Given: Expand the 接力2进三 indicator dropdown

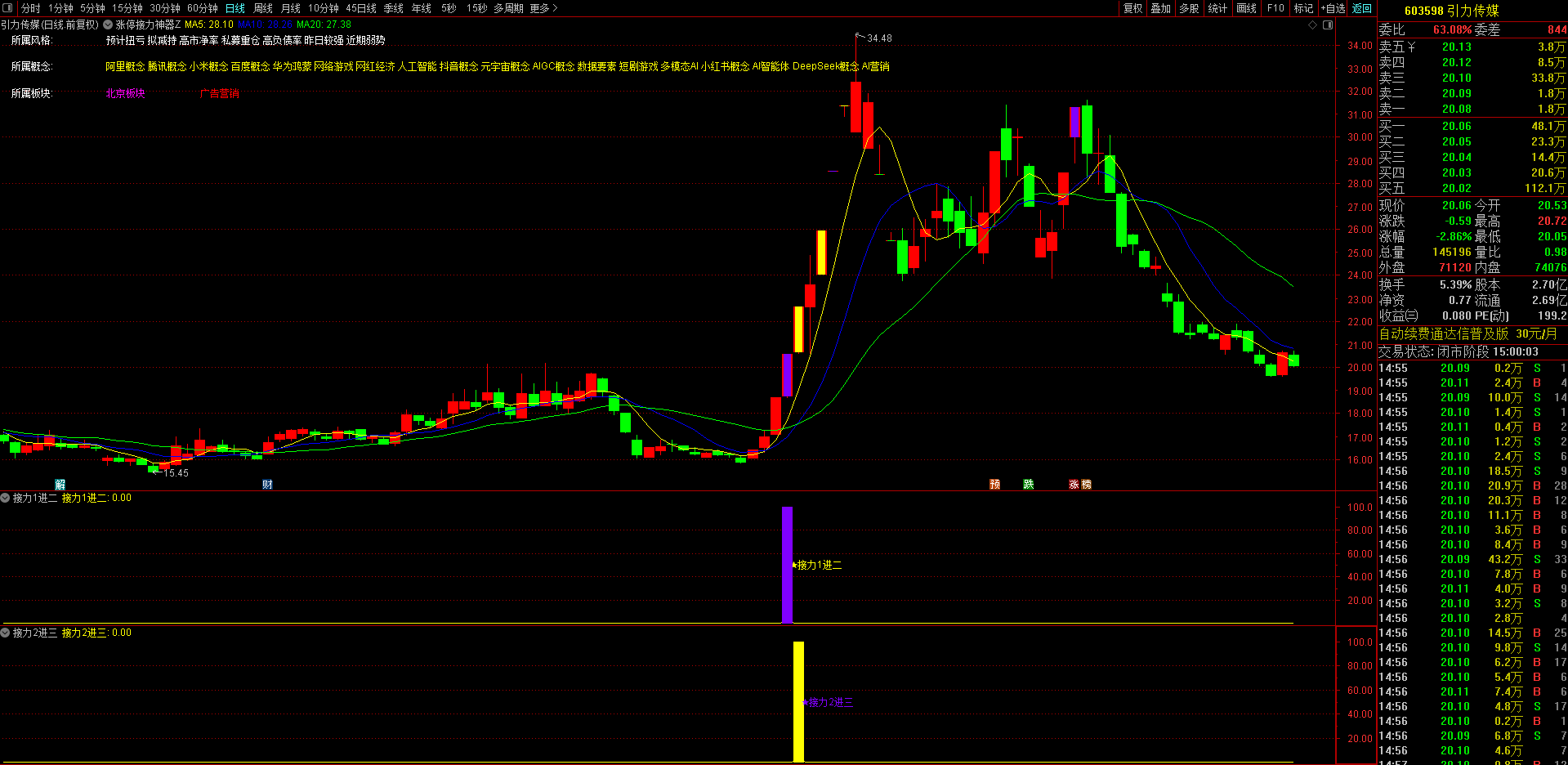Looking at the screenshot, I should pyautogui.click(x=6, y=633).
